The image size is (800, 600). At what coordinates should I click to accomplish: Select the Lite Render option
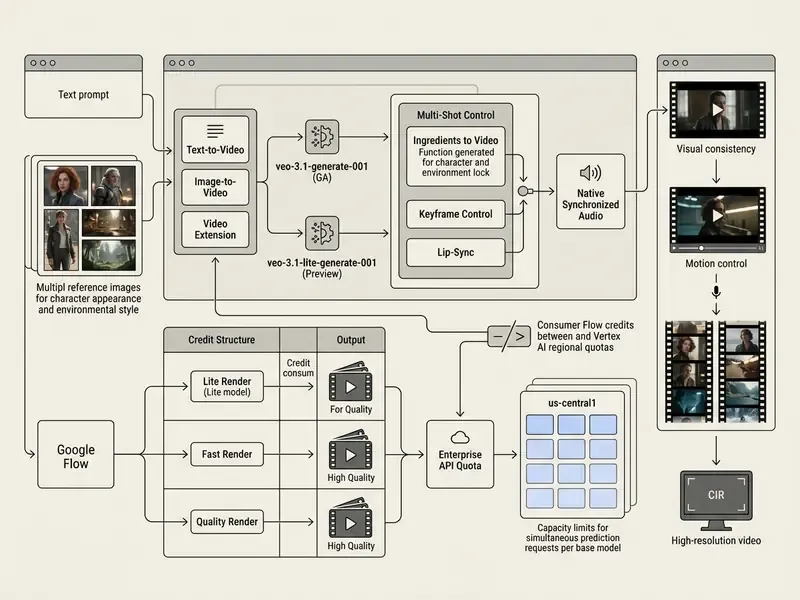tap(227, 386)
